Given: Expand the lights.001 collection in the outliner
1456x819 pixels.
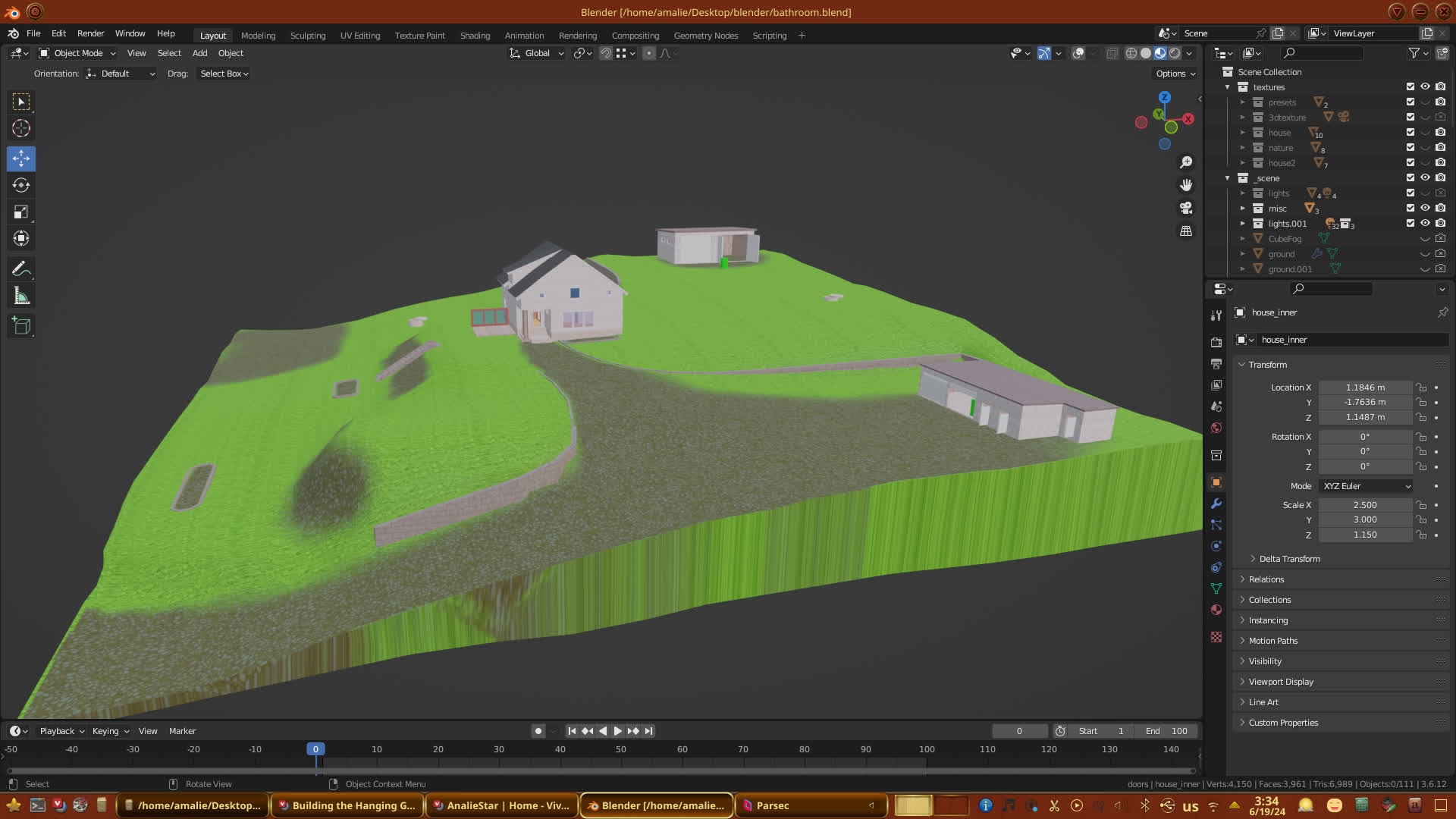Looking at the screenshot, I should click(1242, 224).
